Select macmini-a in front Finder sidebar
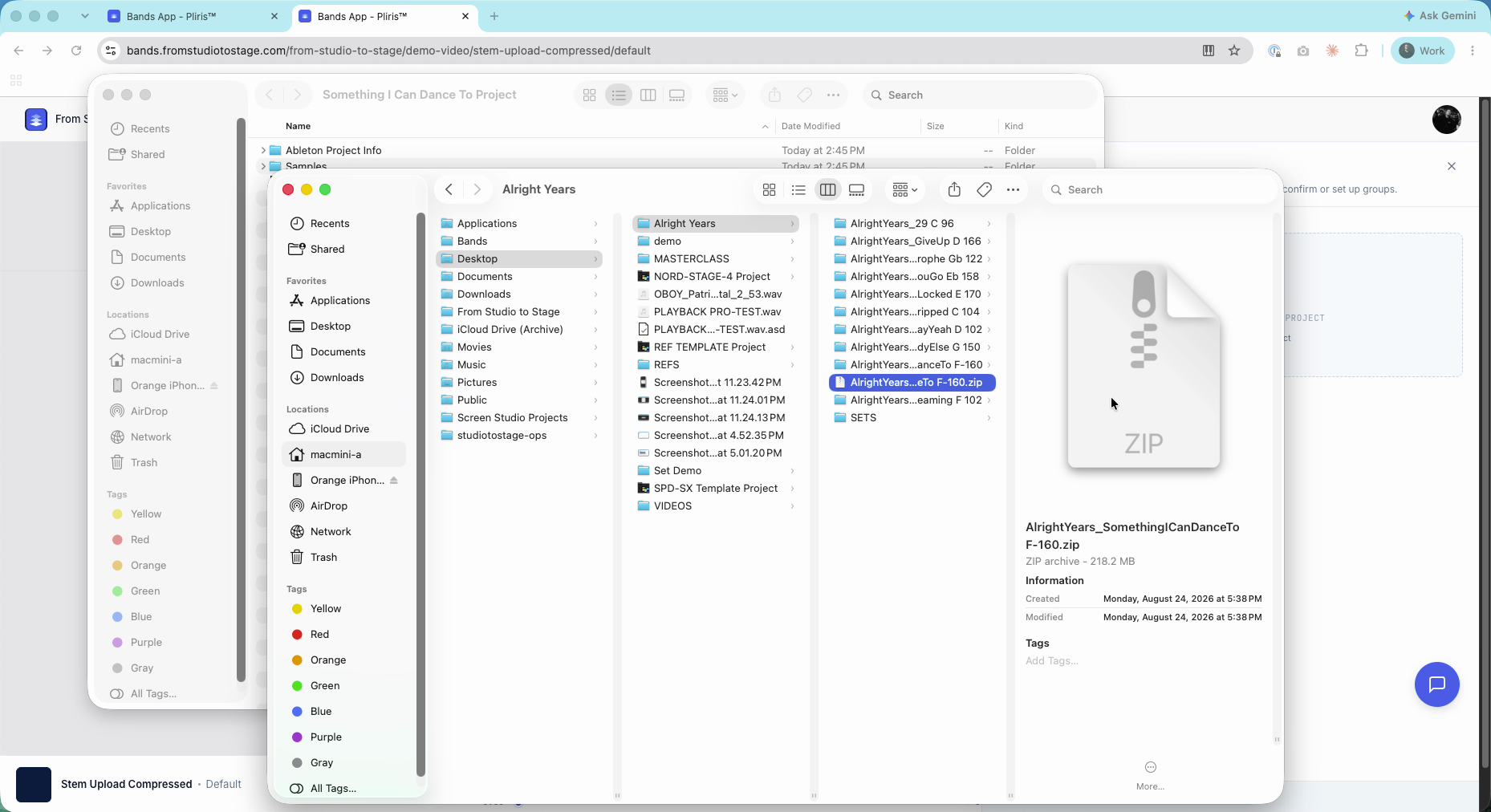1491x812 pixels. tap(344, 454)
